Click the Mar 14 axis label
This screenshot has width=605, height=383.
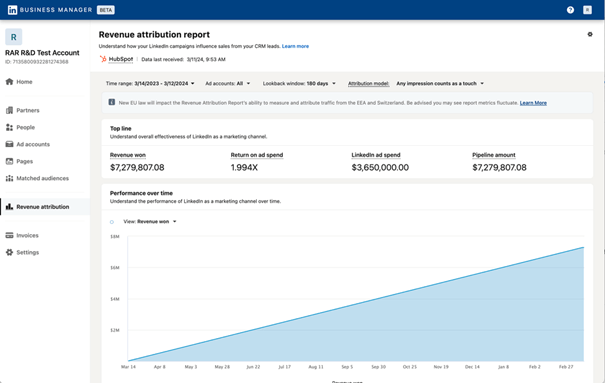point(128,367)
